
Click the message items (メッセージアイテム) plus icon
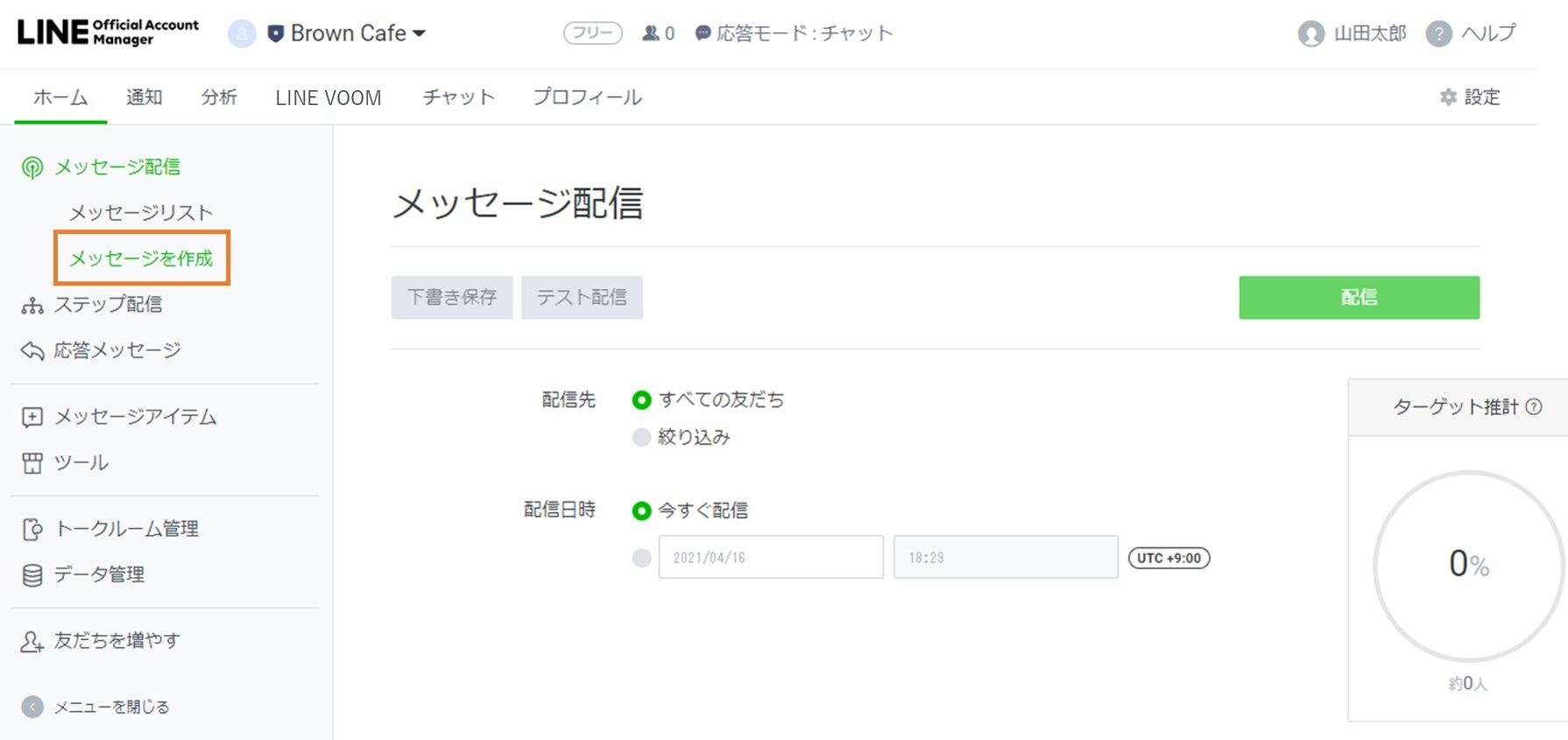point(32,418)
